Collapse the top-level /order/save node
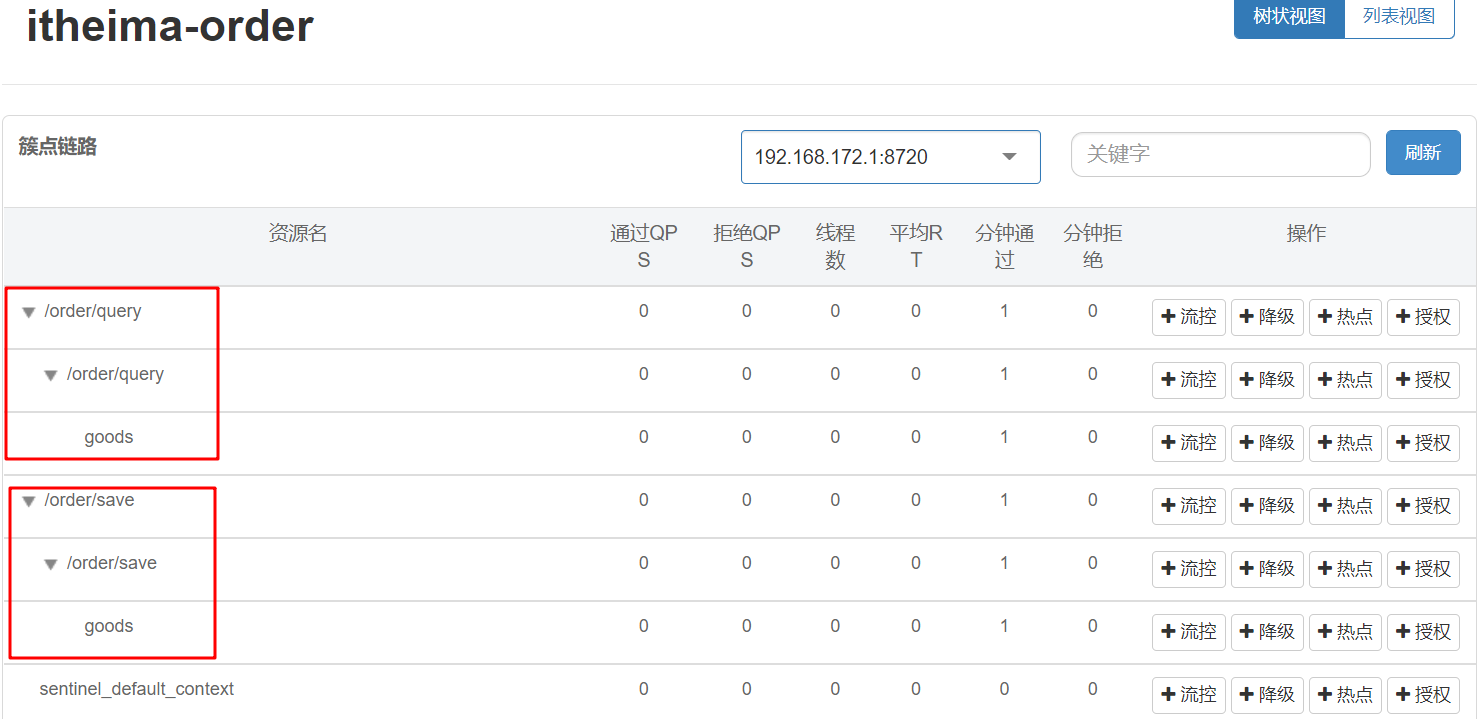 pyautogui.click(x=29, y=501)
